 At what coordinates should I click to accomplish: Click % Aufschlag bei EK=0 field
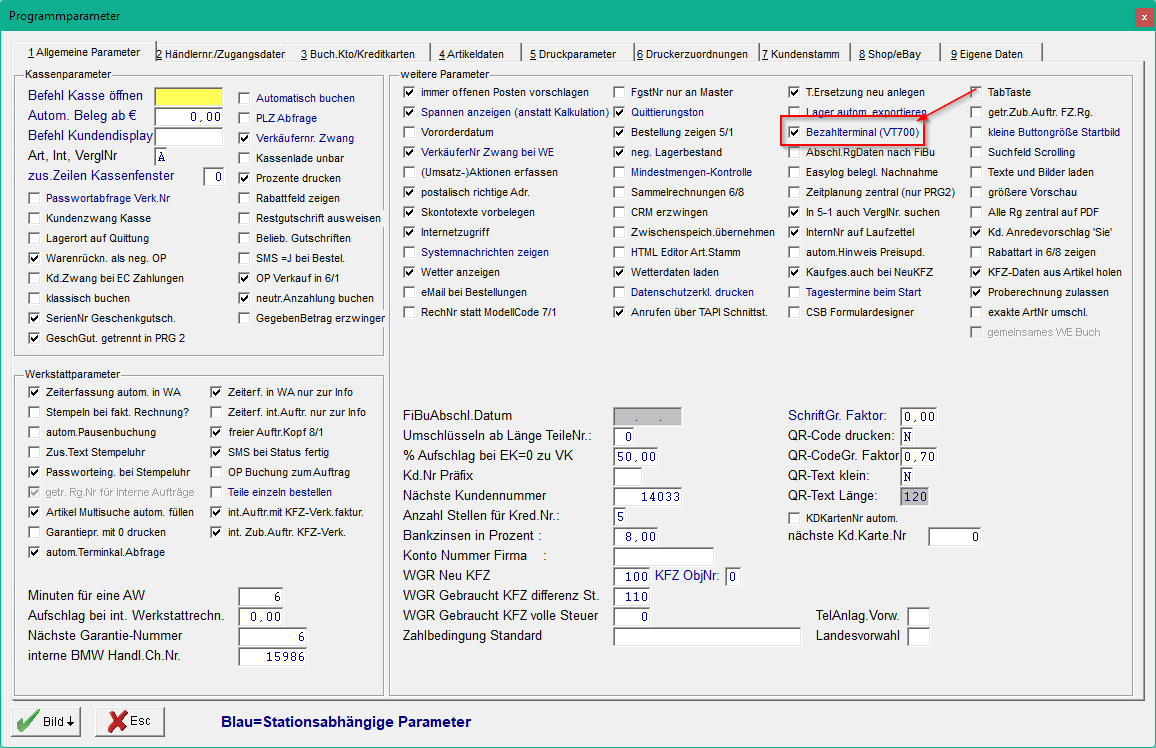pyautogui.click(x=636, y=456)
